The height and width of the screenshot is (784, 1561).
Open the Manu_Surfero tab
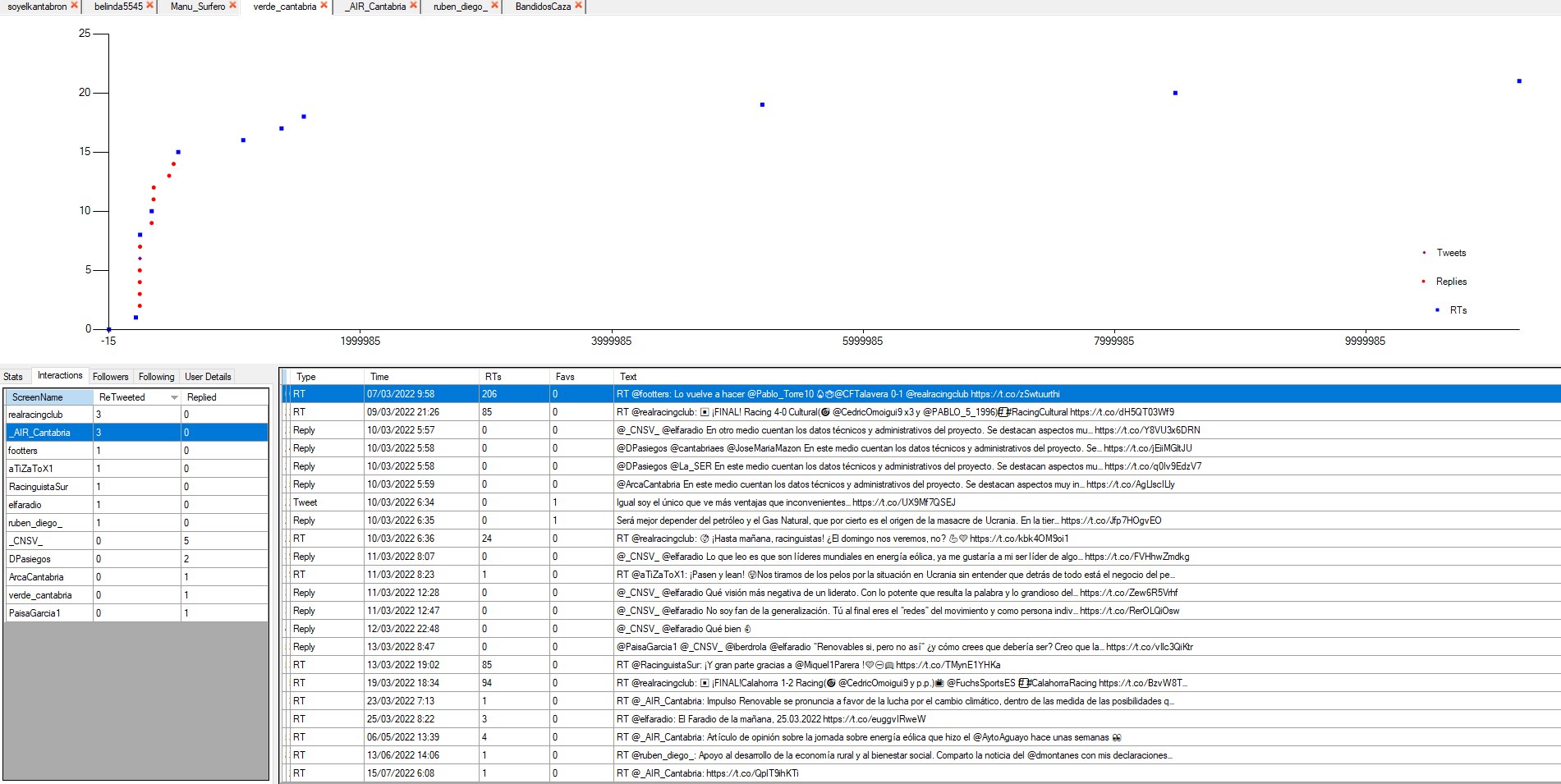(198, 6)
